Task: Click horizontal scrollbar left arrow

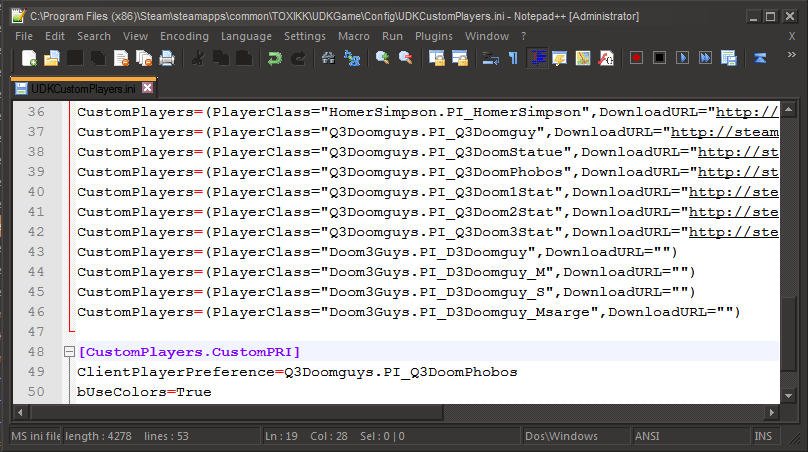Action: point(20,412)
